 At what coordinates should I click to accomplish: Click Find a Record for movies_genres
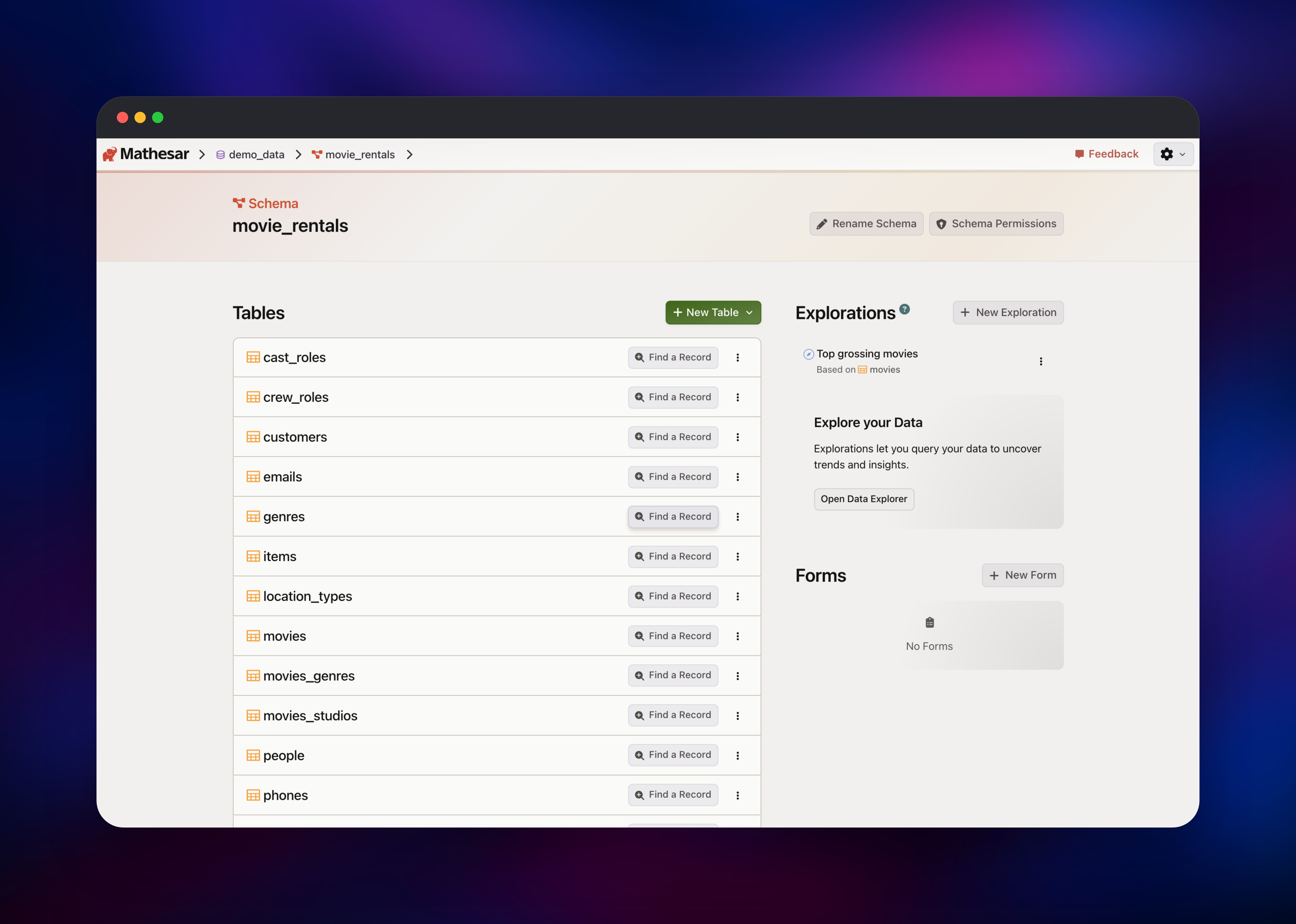673,675
